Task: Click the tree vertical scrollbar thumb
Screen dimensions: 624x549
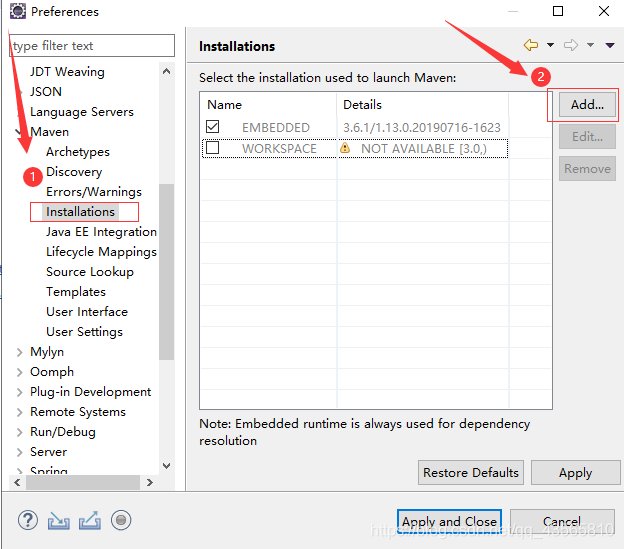Action: [167, 272]
